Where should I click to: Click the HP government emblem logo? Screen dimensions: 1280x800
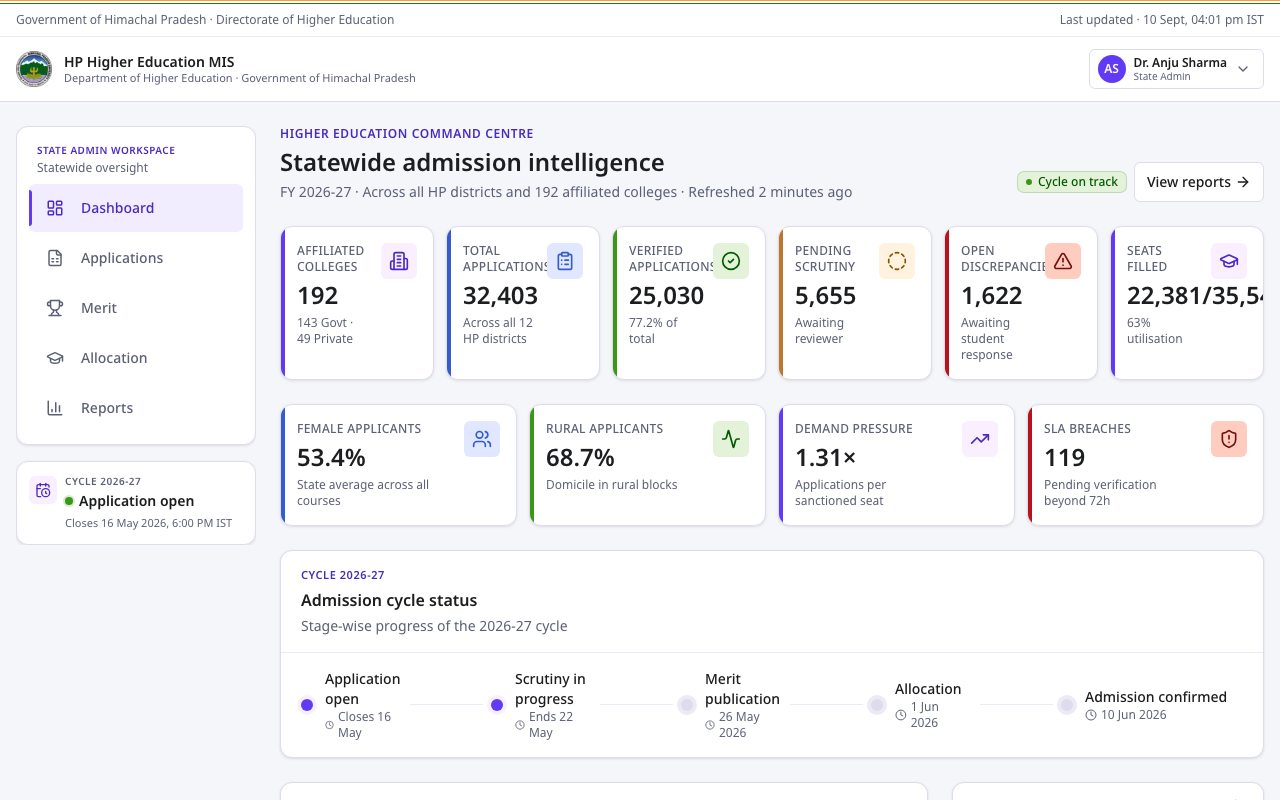click(x=34, y=69)
